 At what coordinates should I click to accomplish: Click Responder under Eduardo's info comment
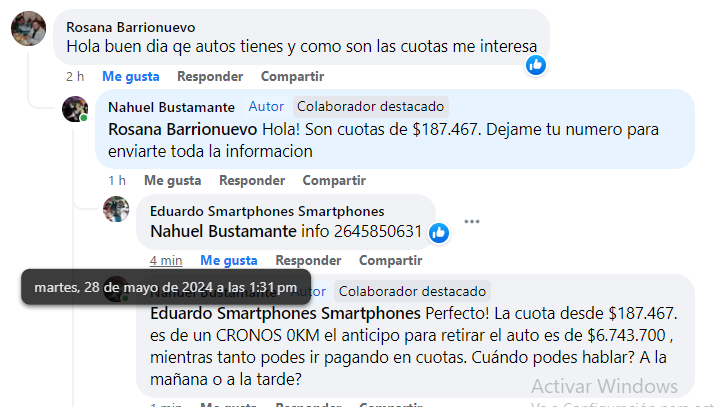pos(308,260)
